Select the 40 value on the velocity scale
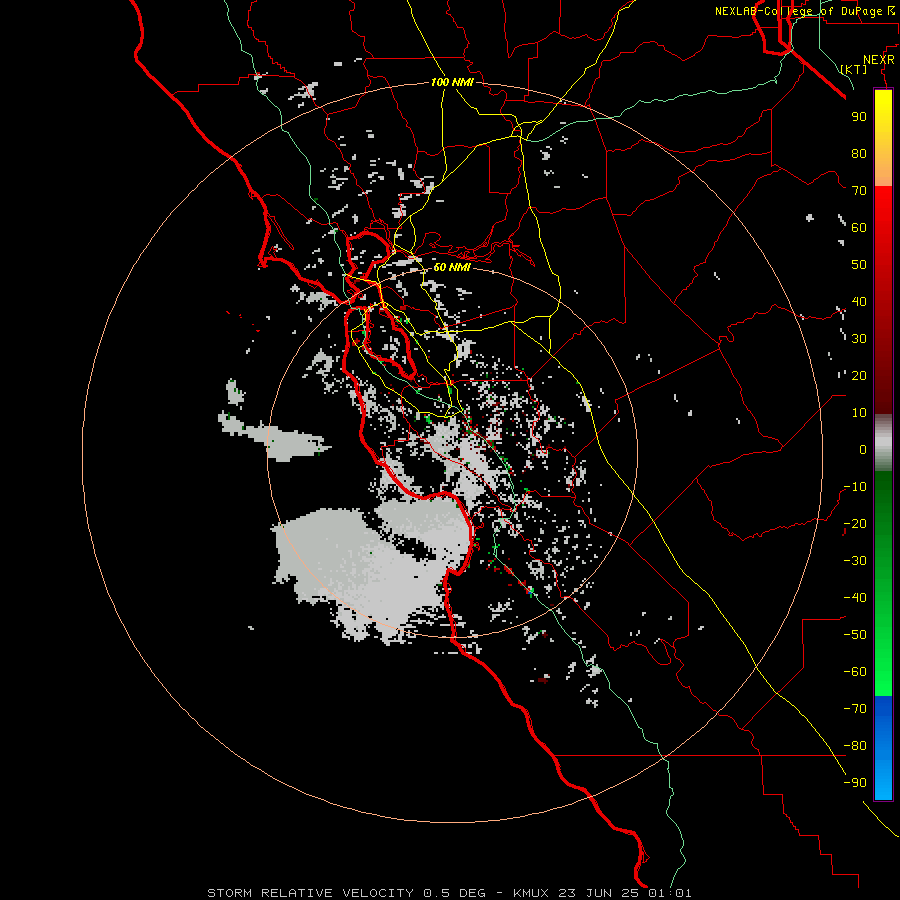 (x=859, y=301)
